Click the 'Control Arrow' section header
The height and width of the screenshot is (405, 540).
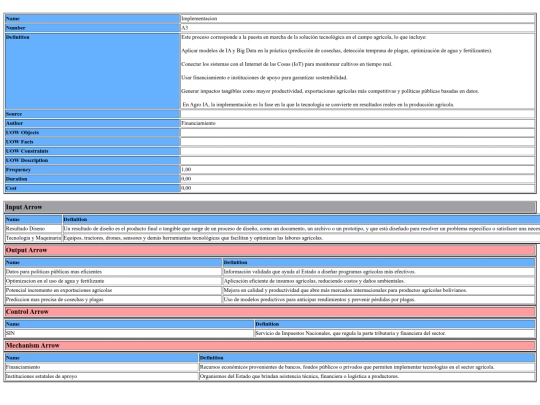point(270,312)
